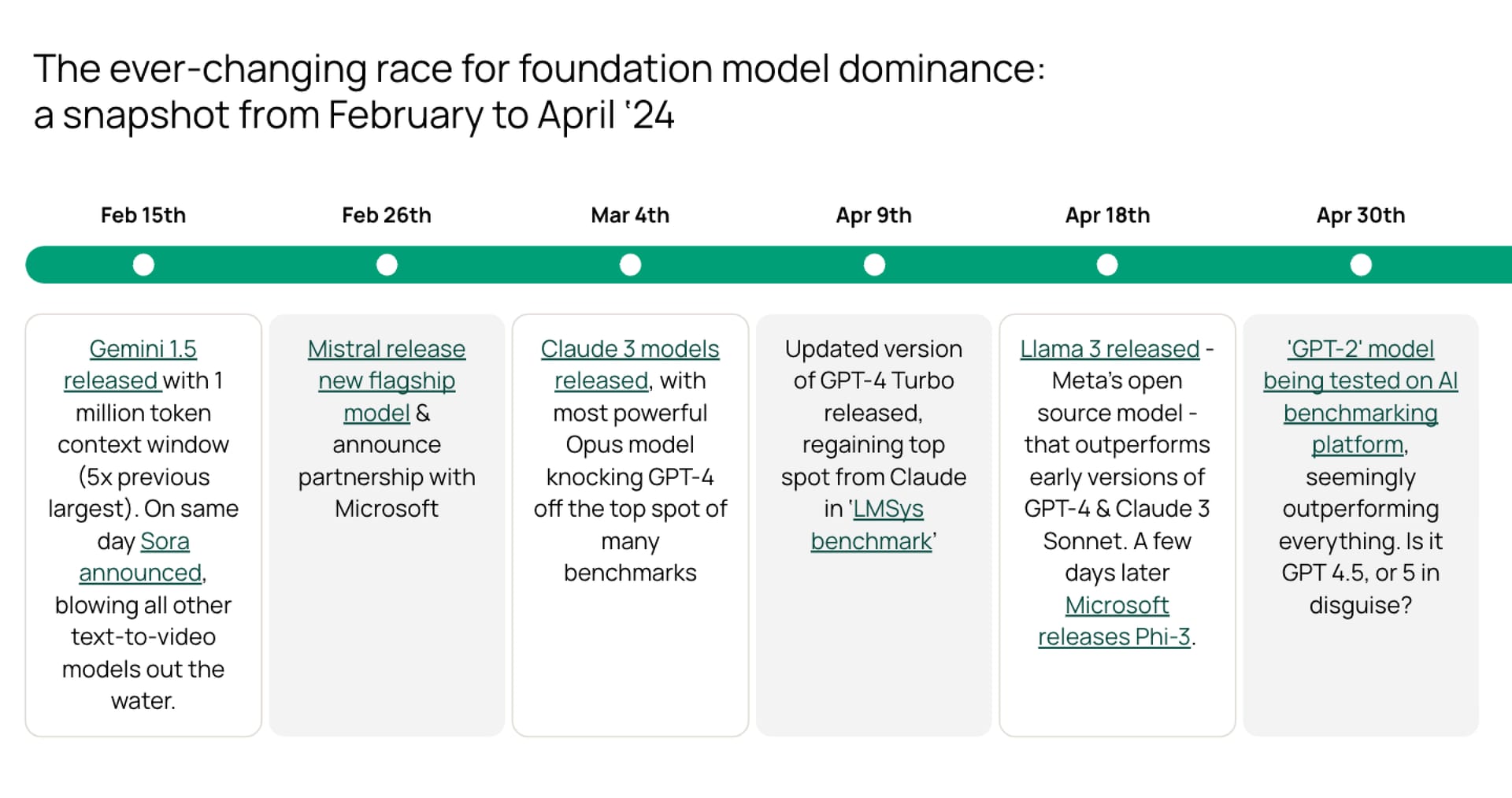Click the Apr 9th timeline marker dot

(874, 265)
